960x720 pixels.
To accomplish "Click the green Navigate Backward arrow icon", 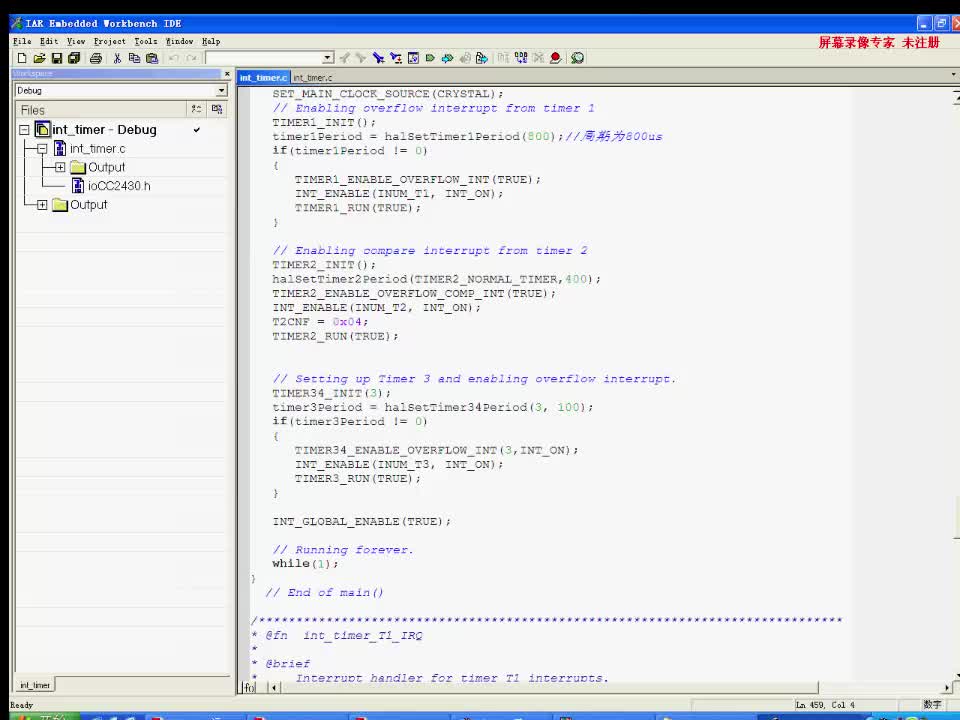I will (430, 58).
